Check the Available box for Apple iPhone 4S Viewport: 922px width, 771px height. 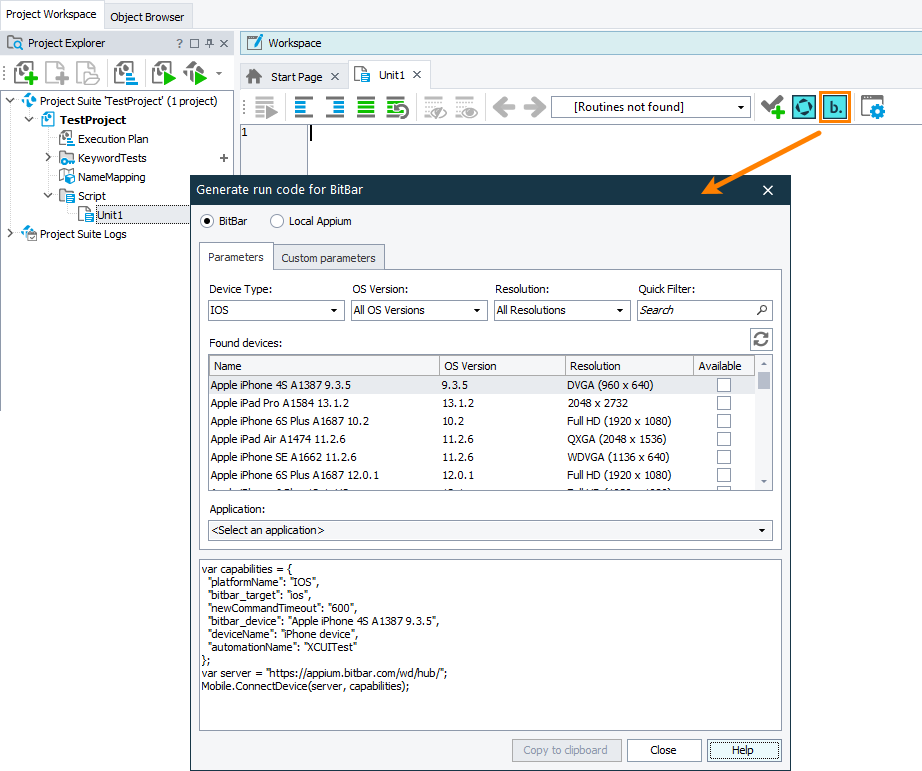[723, 385]
